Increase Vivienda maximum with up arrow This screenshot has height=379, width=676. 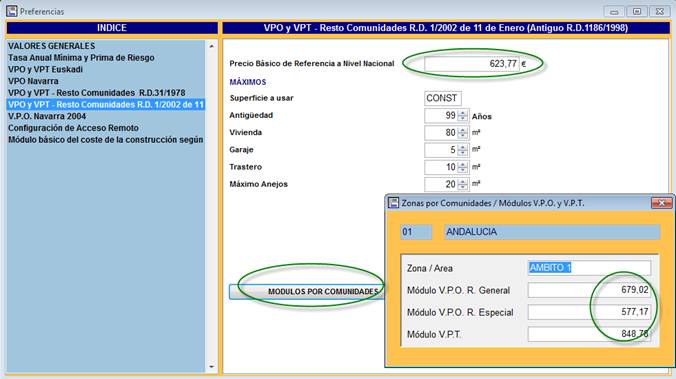click(463, 130)
